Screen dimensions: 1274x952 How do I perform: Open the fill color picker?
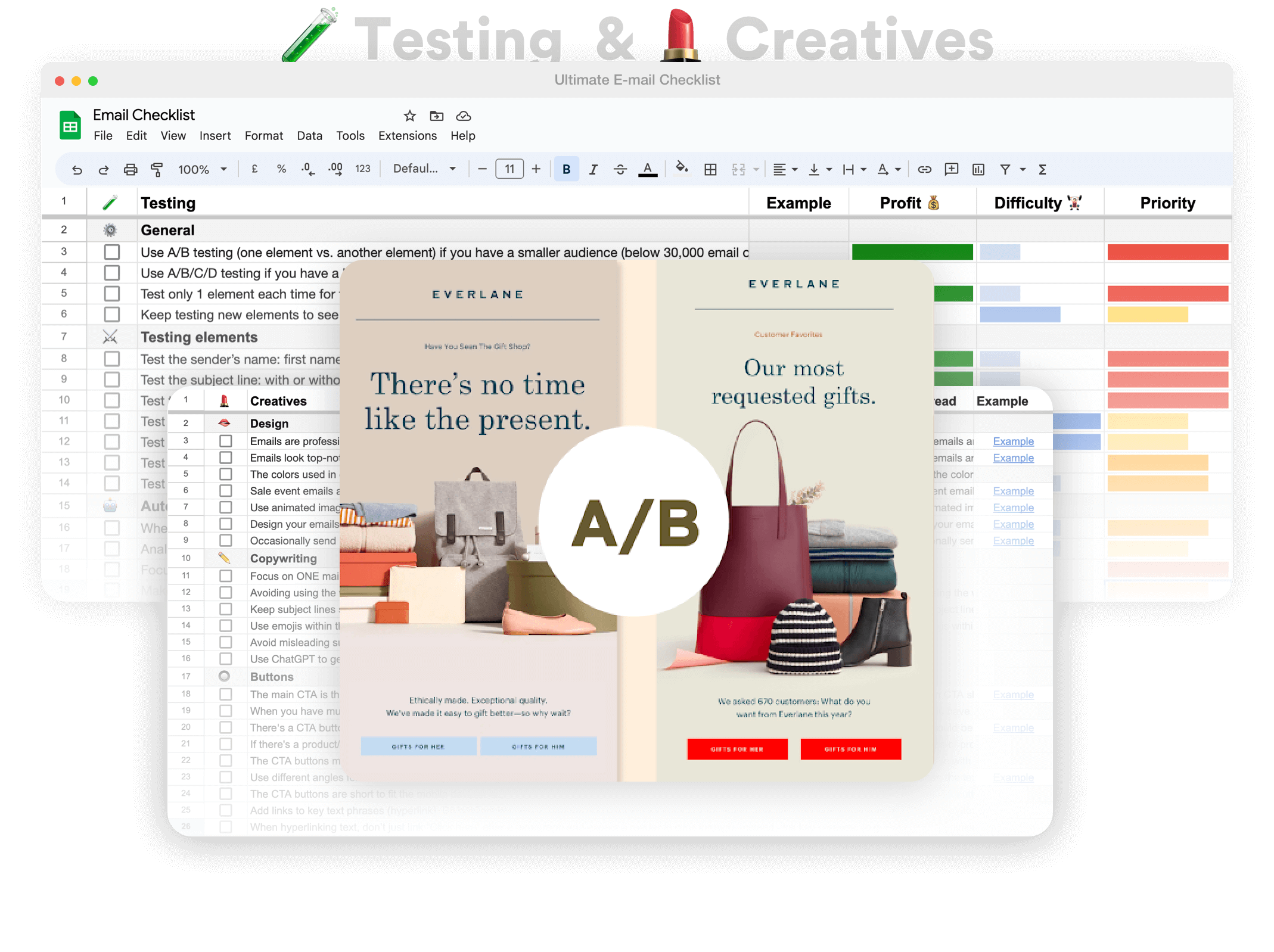point(681,169)
